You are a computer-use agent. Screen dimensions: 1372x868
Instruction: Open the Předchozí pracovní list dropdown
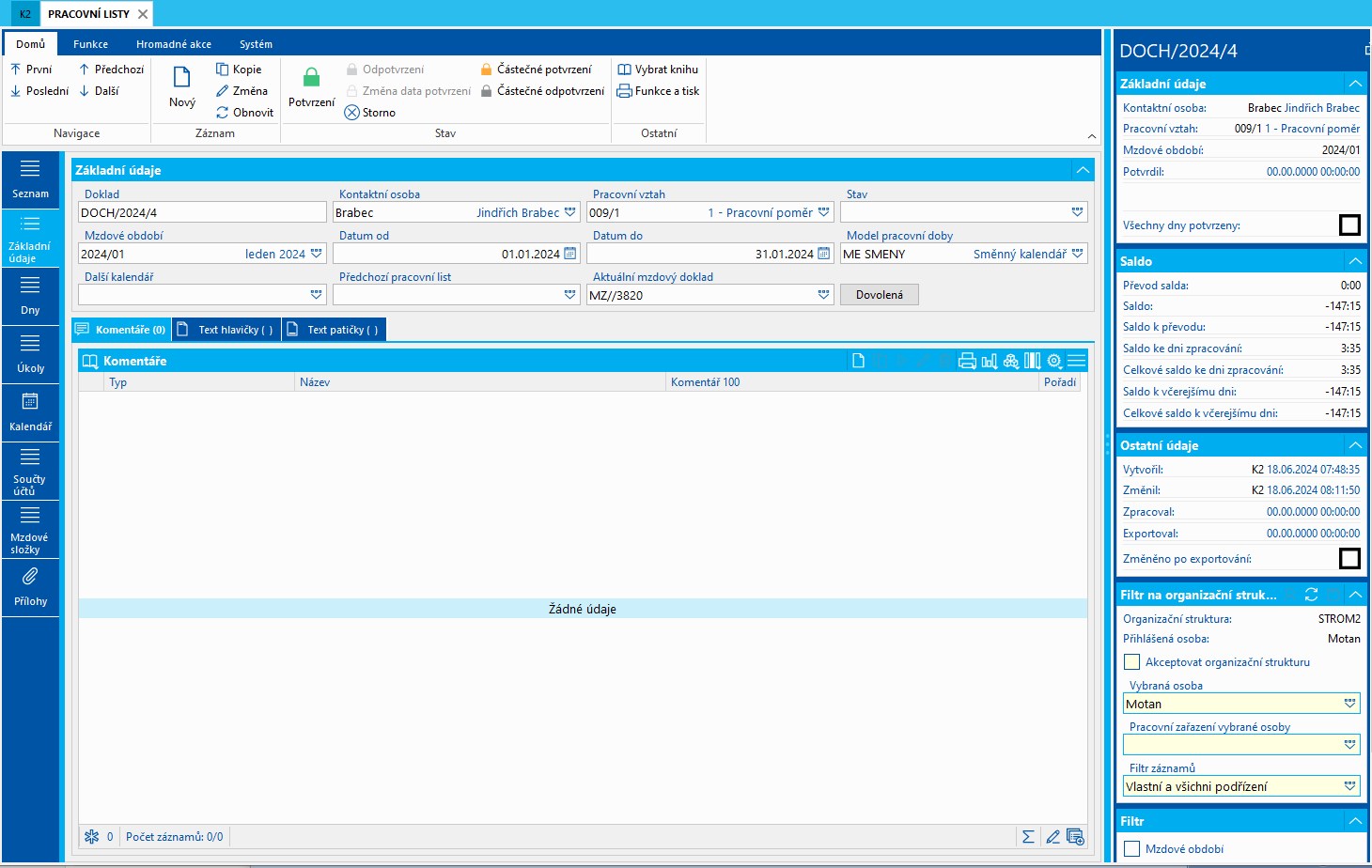tap(570, 295)
